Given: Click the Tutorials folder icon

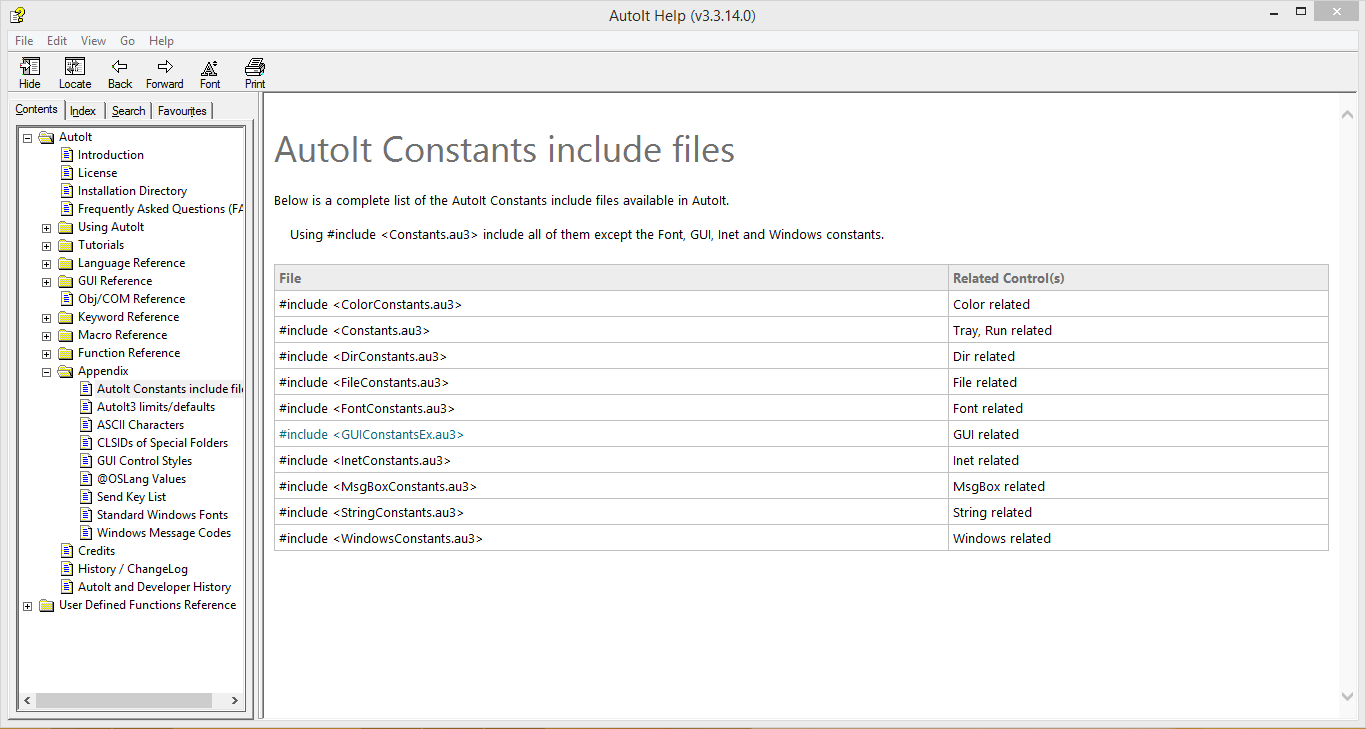Looking at the screenshot, I should coord(65,245).
